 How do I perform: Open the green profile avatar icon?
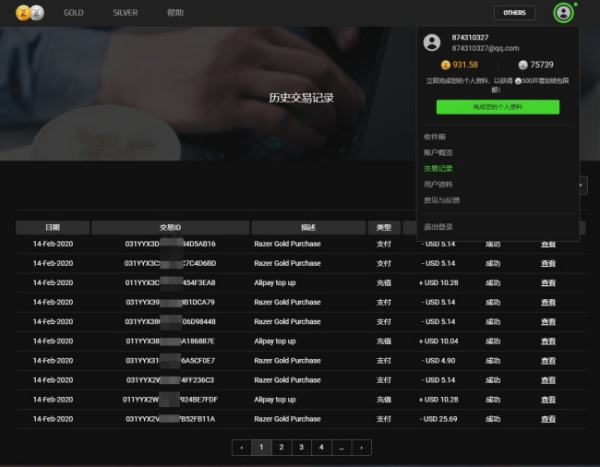click(563, 13)
